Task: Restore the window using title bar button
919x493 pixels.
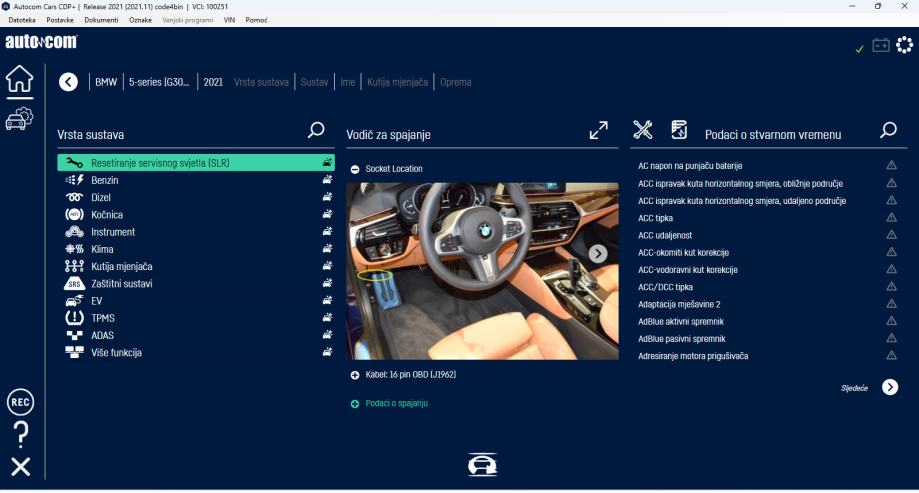Action: 877,6
